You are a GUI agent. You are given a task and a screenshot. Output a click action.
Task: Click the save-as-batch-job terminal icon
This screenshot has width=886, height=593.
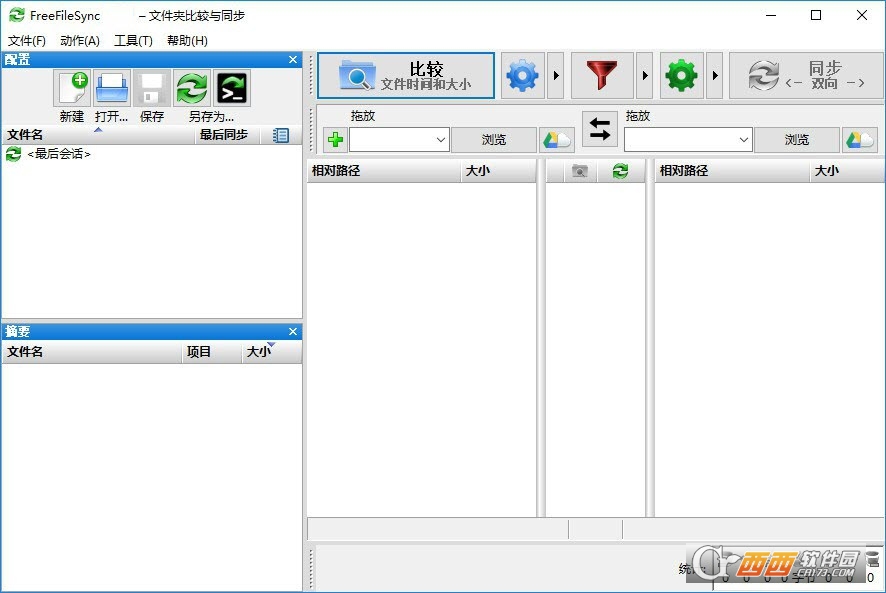(232, 89)
